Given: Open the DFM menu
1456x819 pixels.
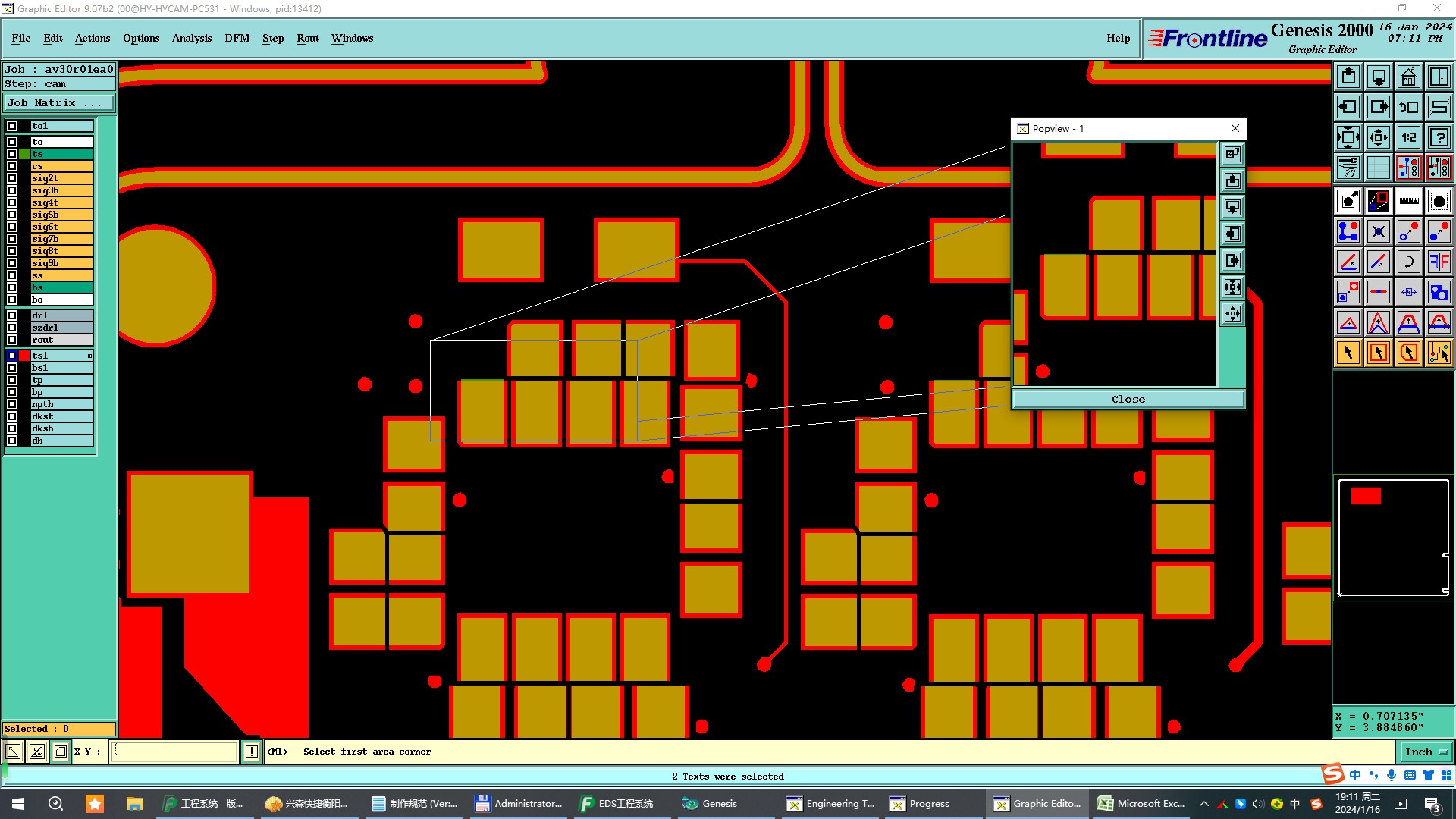Looking at the screenshot, I should (237, 38).
